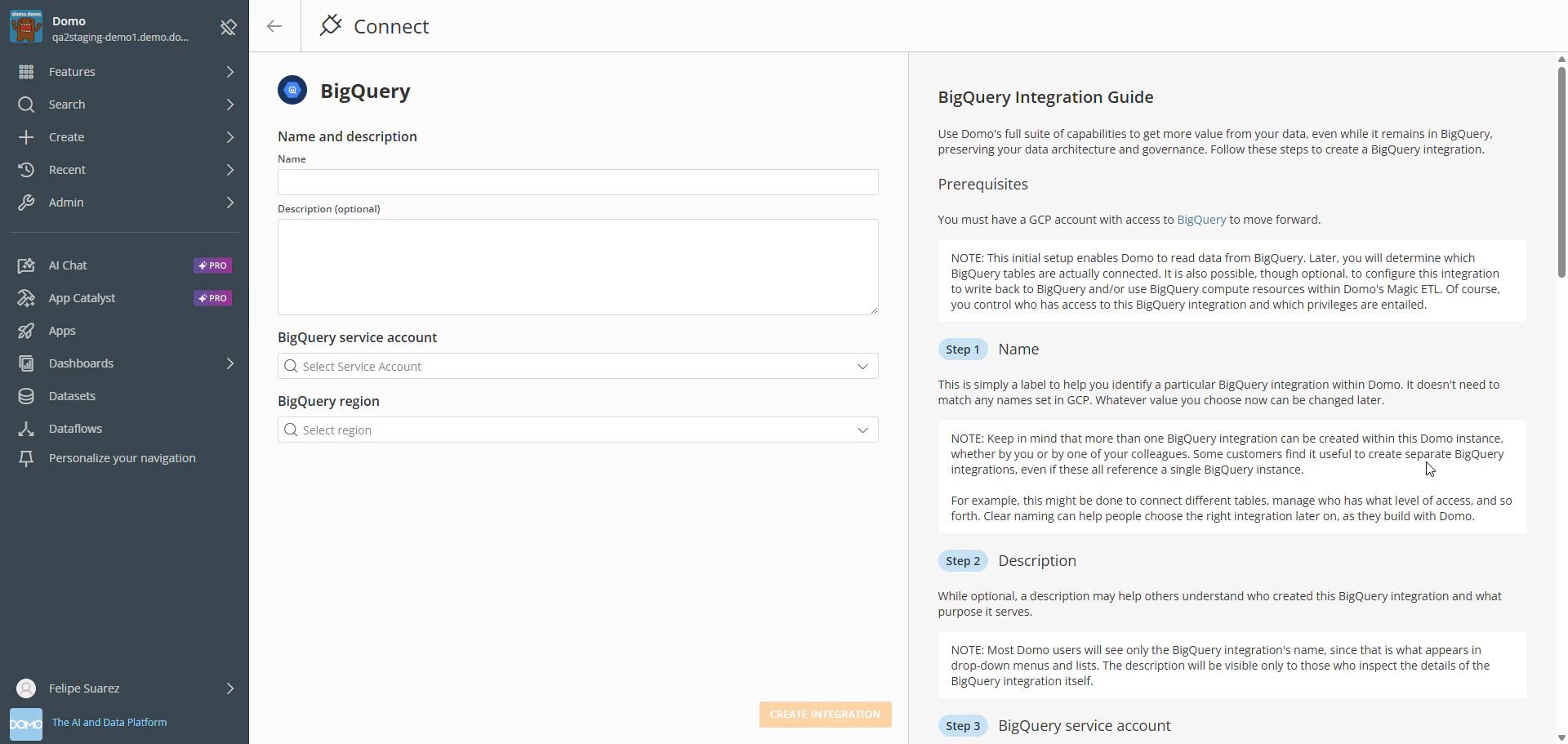The height and width of the screenshot is (744, 1568).
Task: Click the Step 3 badge in guide
Action: pos(963,726)
